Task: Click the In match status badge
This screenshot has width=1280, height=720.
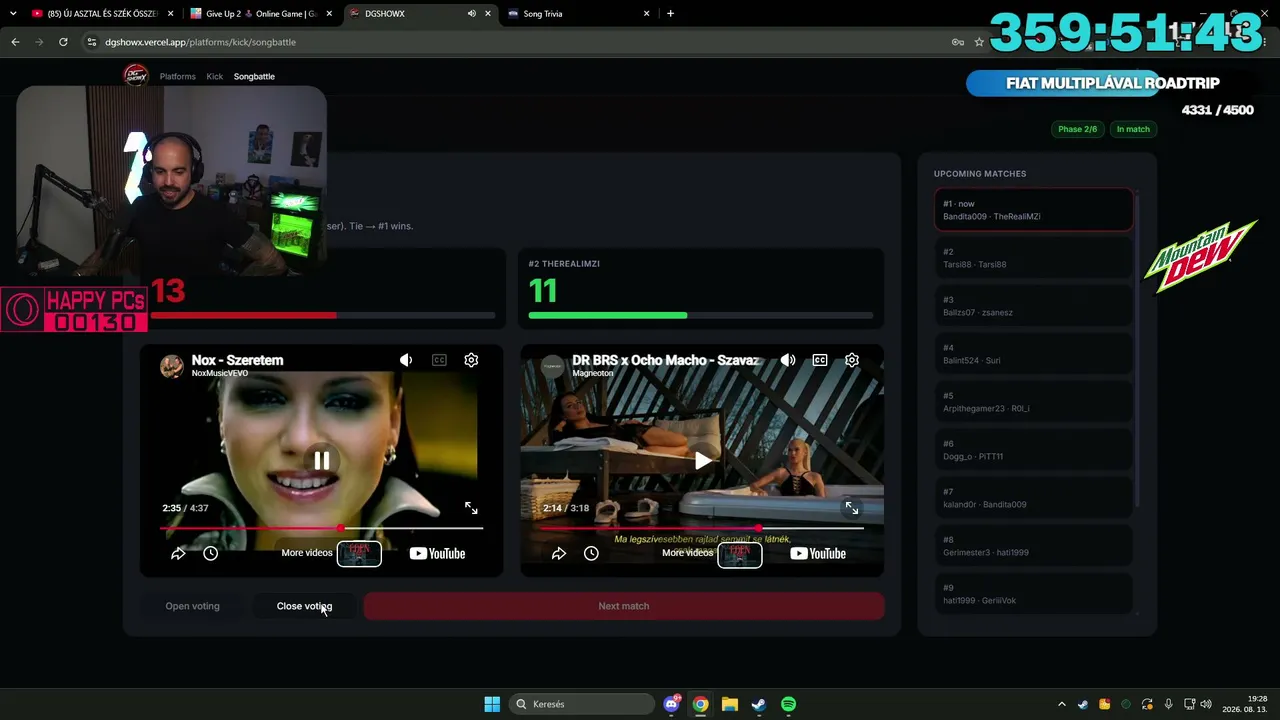Action: point(1133,129)
